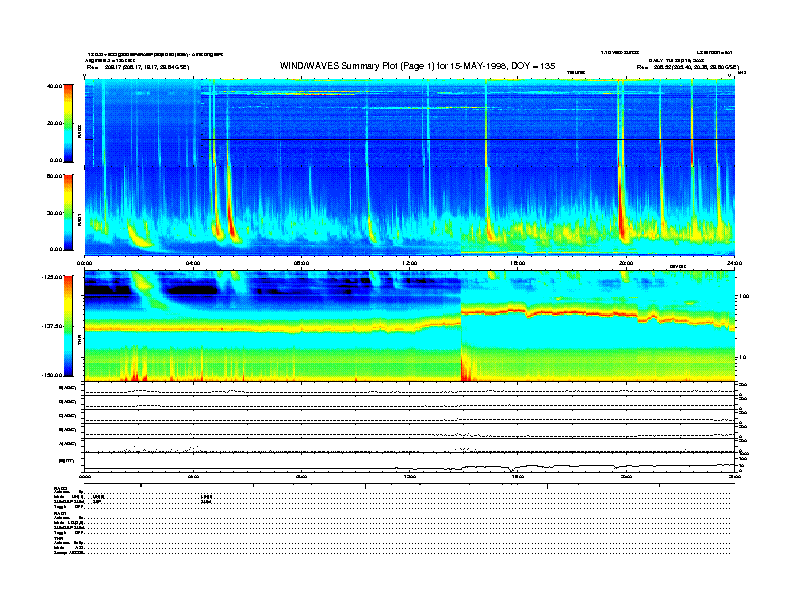Click the 10 frequency label right of TNR panel
Viewport: 792px width, 612px height.
pos(743,358)
